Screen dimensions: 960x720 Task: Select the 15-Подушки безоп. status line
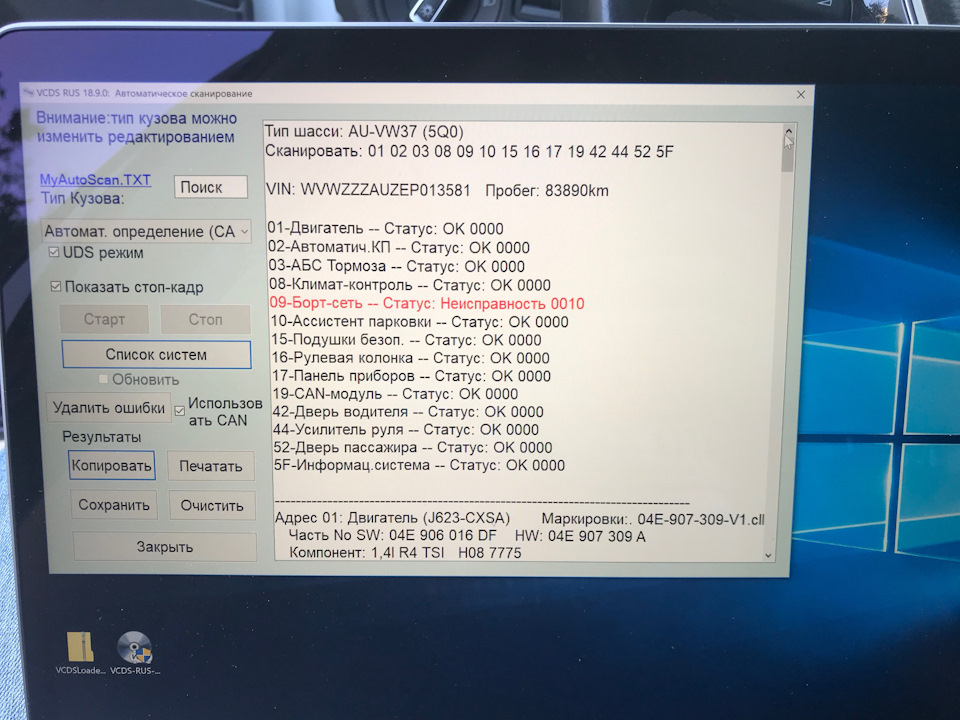click(407, 340)
